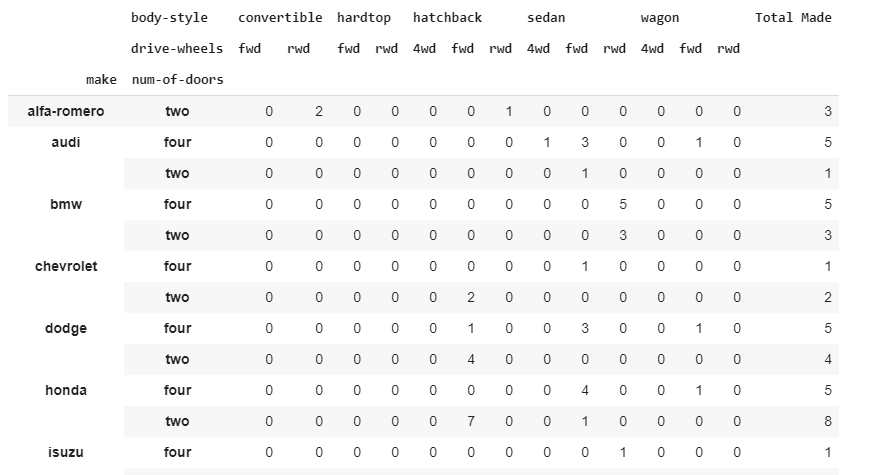Click the "audi" make label
The height and width of the screenshot is (475, 885).
click(x=66, y=142)
